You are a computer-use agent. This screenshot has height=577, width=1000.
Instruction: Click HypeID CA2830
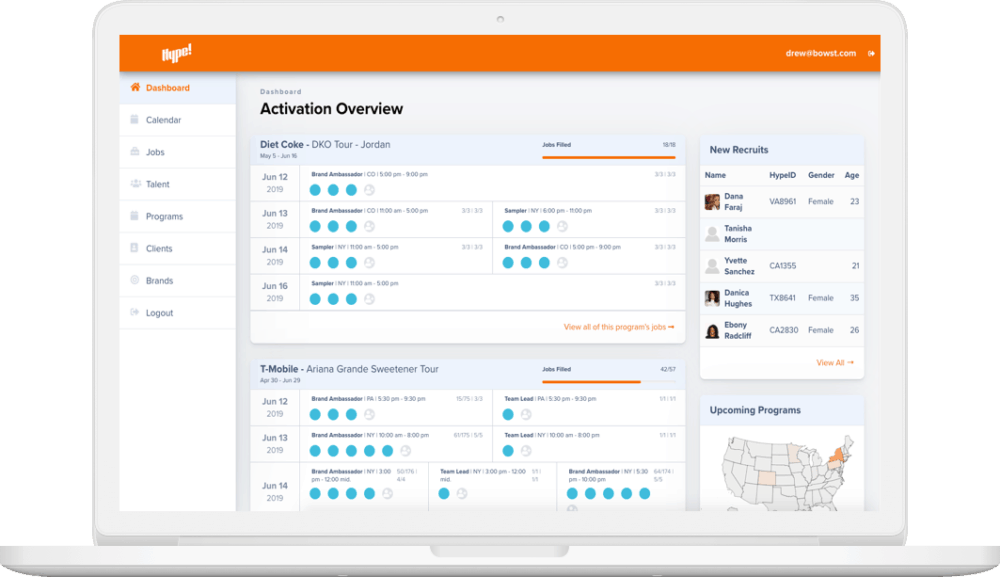(783, 330)
